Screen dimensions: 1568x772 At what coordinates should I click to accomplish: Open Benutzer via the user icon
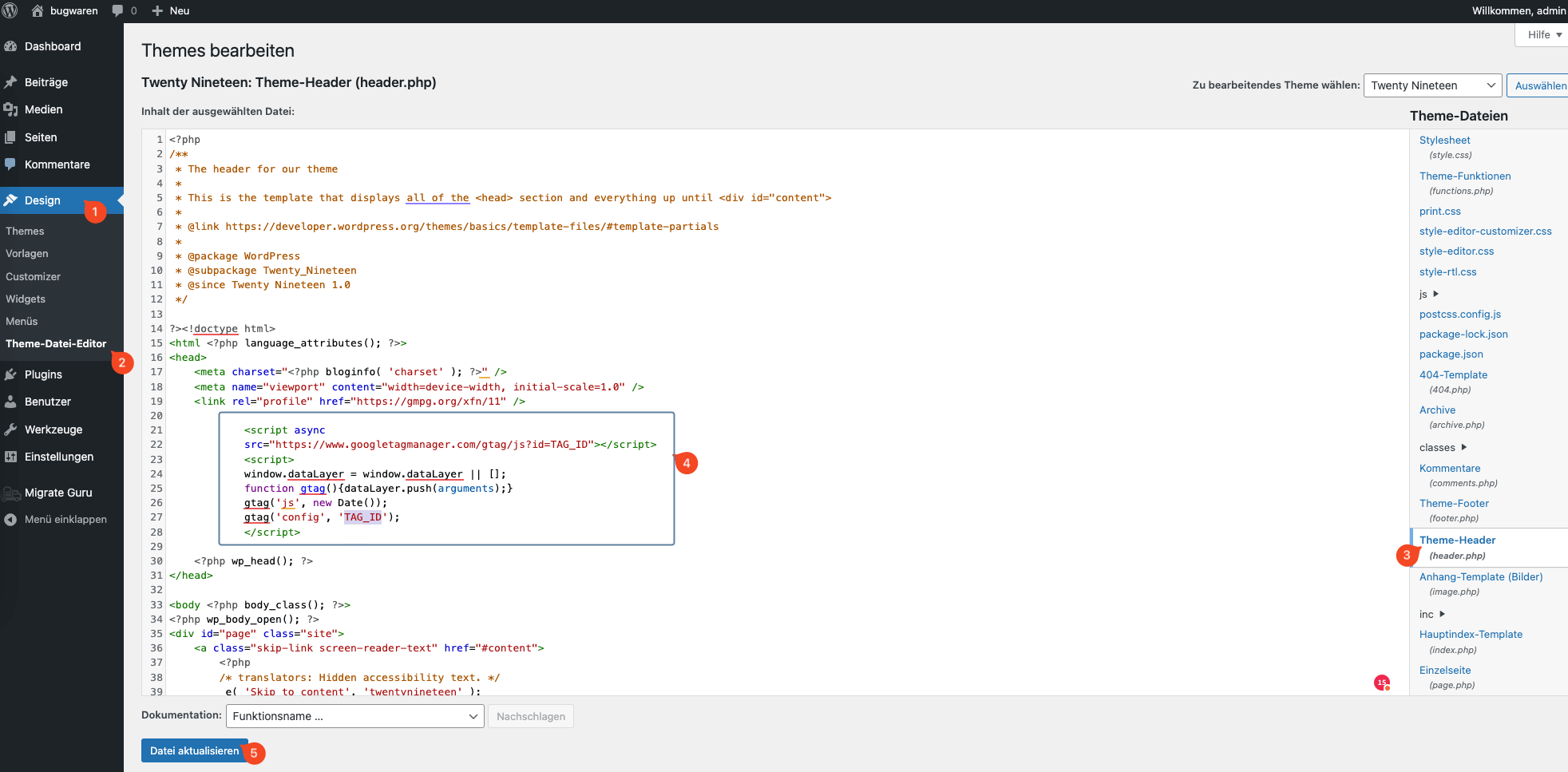[11, 402]
